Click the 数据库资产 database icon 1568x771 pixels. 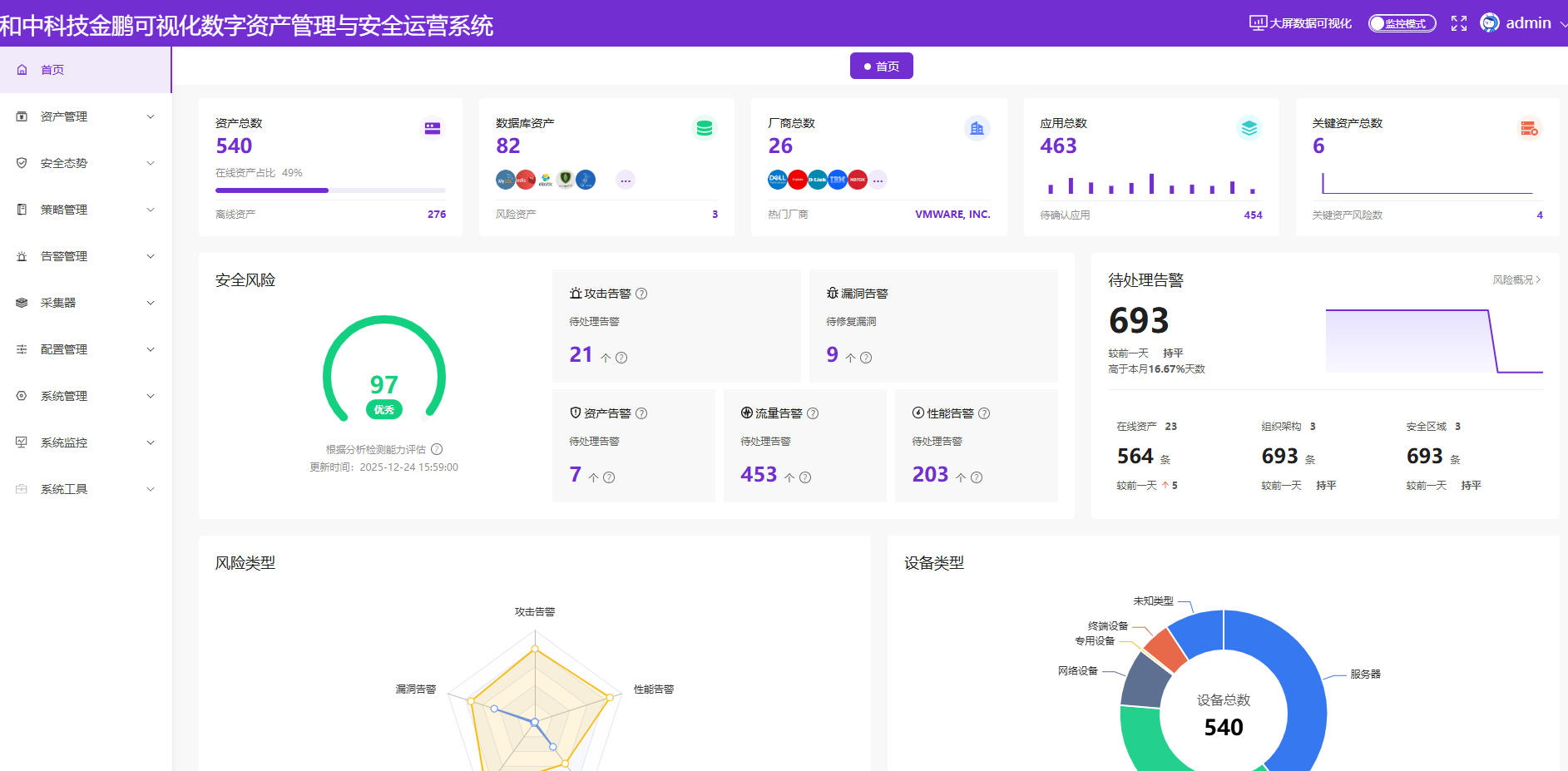pos(704,128)
